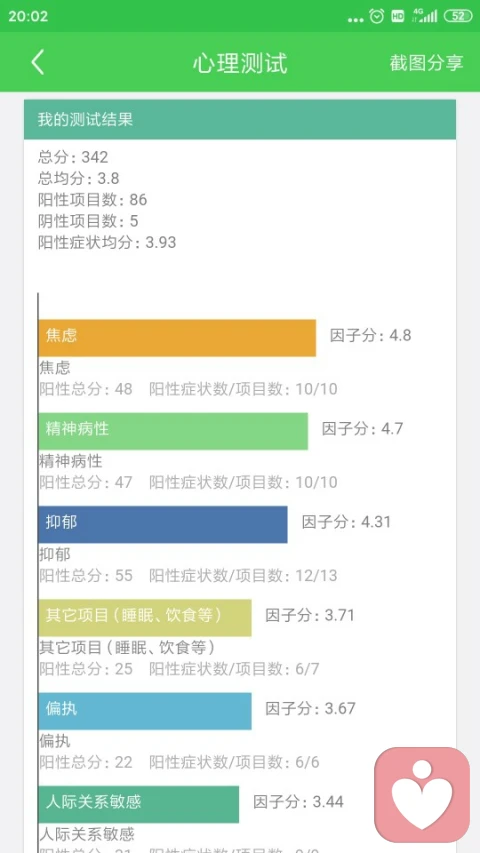Tap the alarm clock status icon
Viewport: 480px width, 853px height.
[377, 16]
